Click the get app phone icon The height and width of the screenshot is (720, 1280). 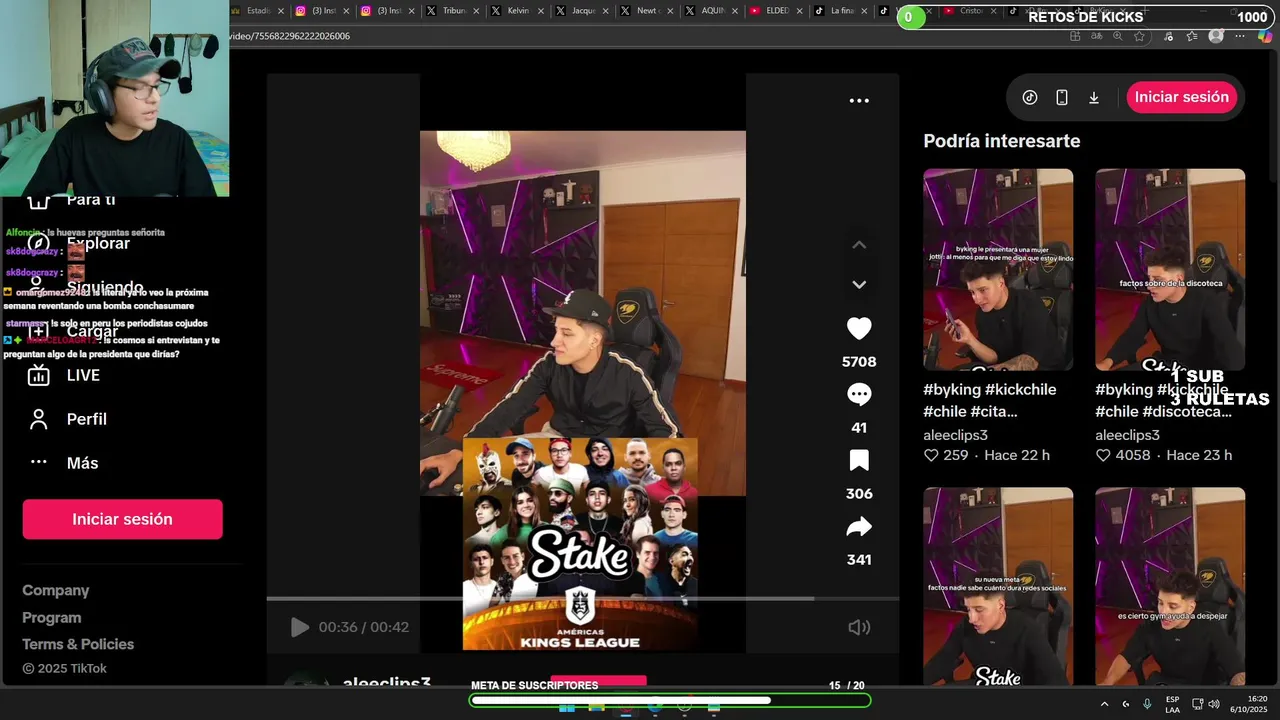tap(1062, 97)
